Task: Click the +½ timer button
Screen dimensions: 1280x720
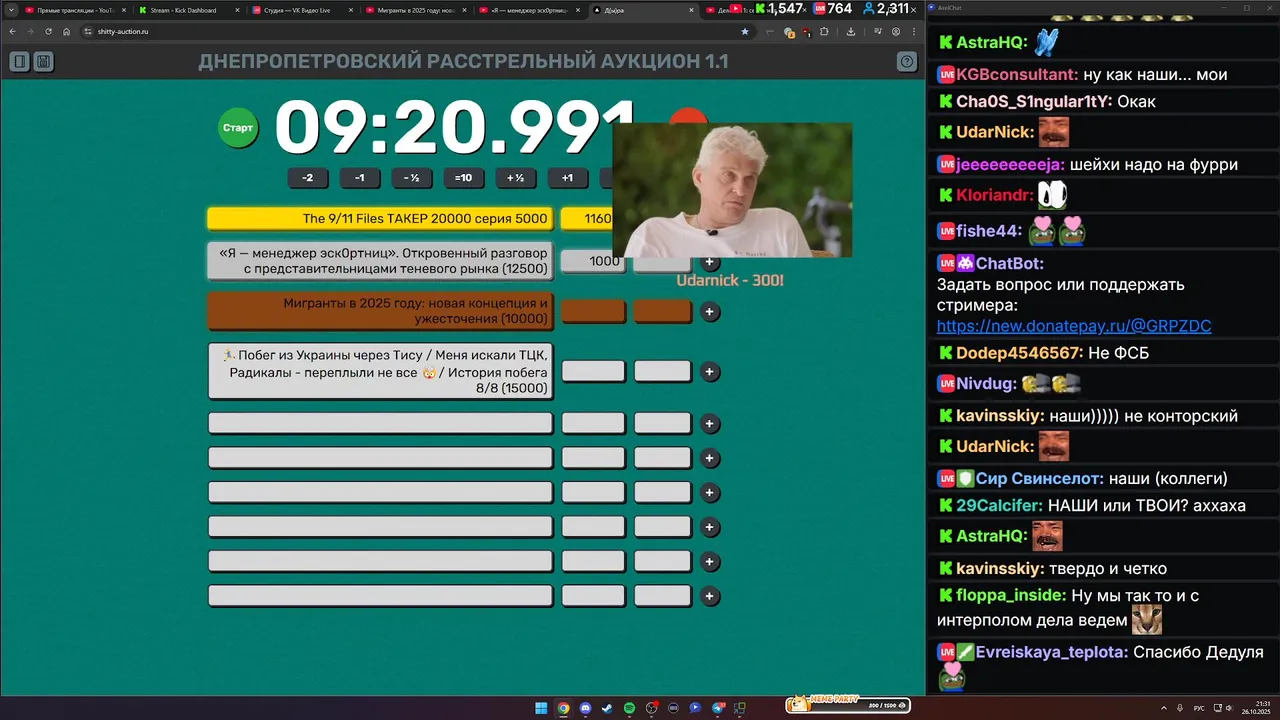Action: click(515, 178)
